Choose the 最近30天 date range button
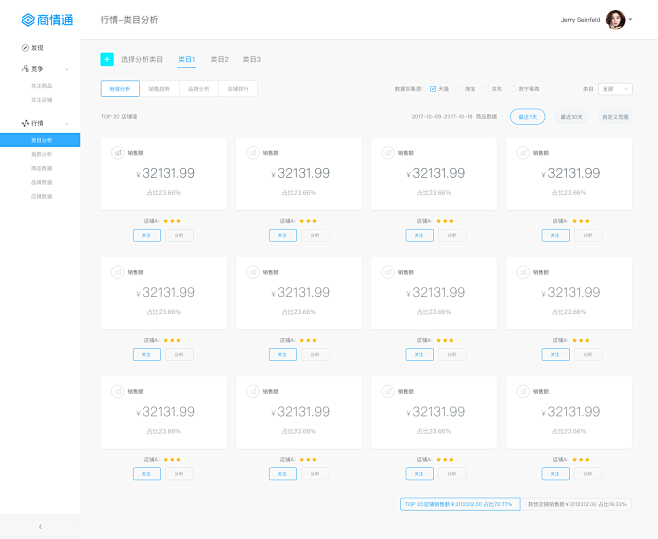Screen dimensions: 658x539 572,117
